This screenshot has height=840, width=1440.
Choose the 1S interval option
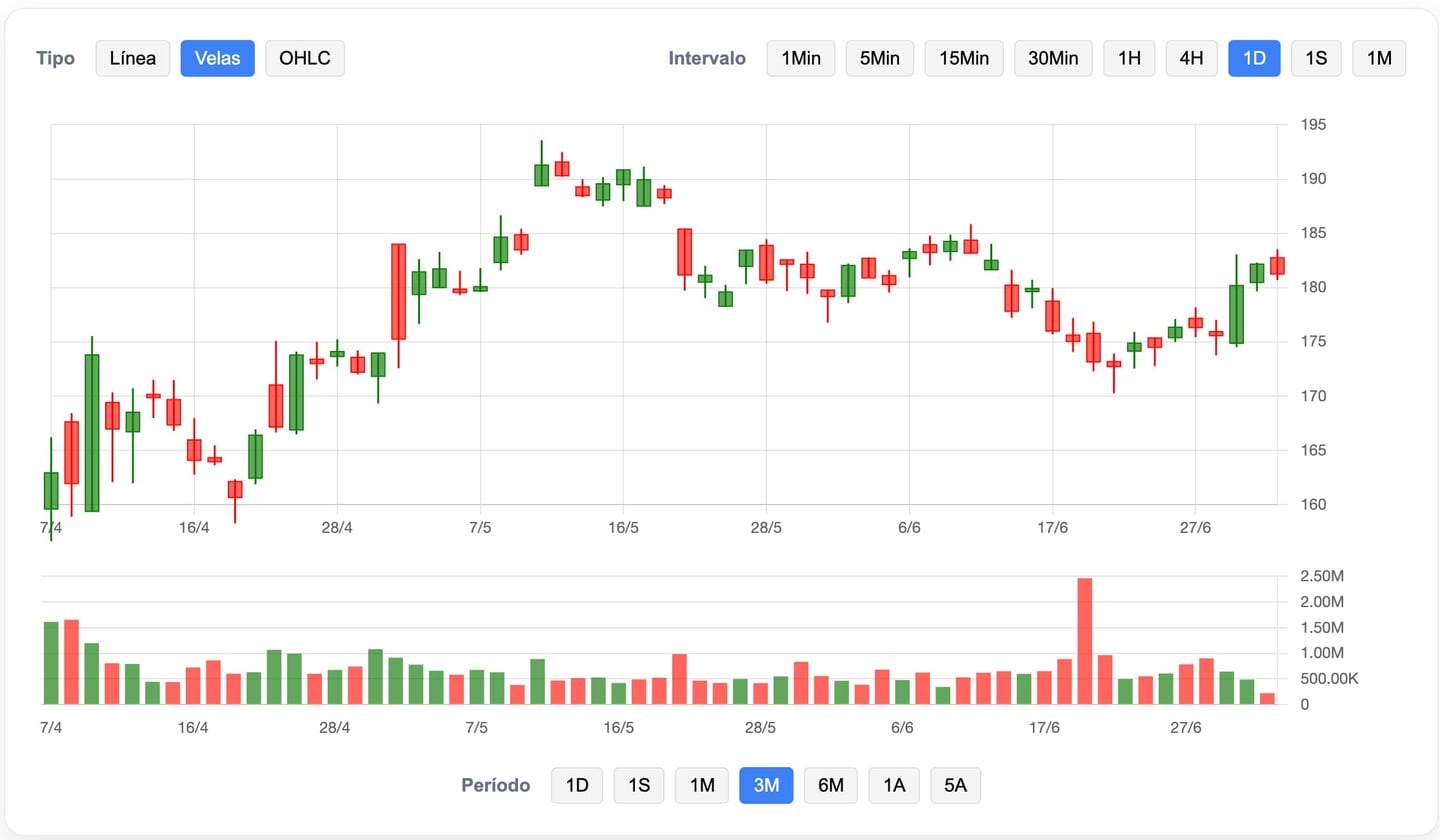pyautogui.click(x=1316, y=58)
